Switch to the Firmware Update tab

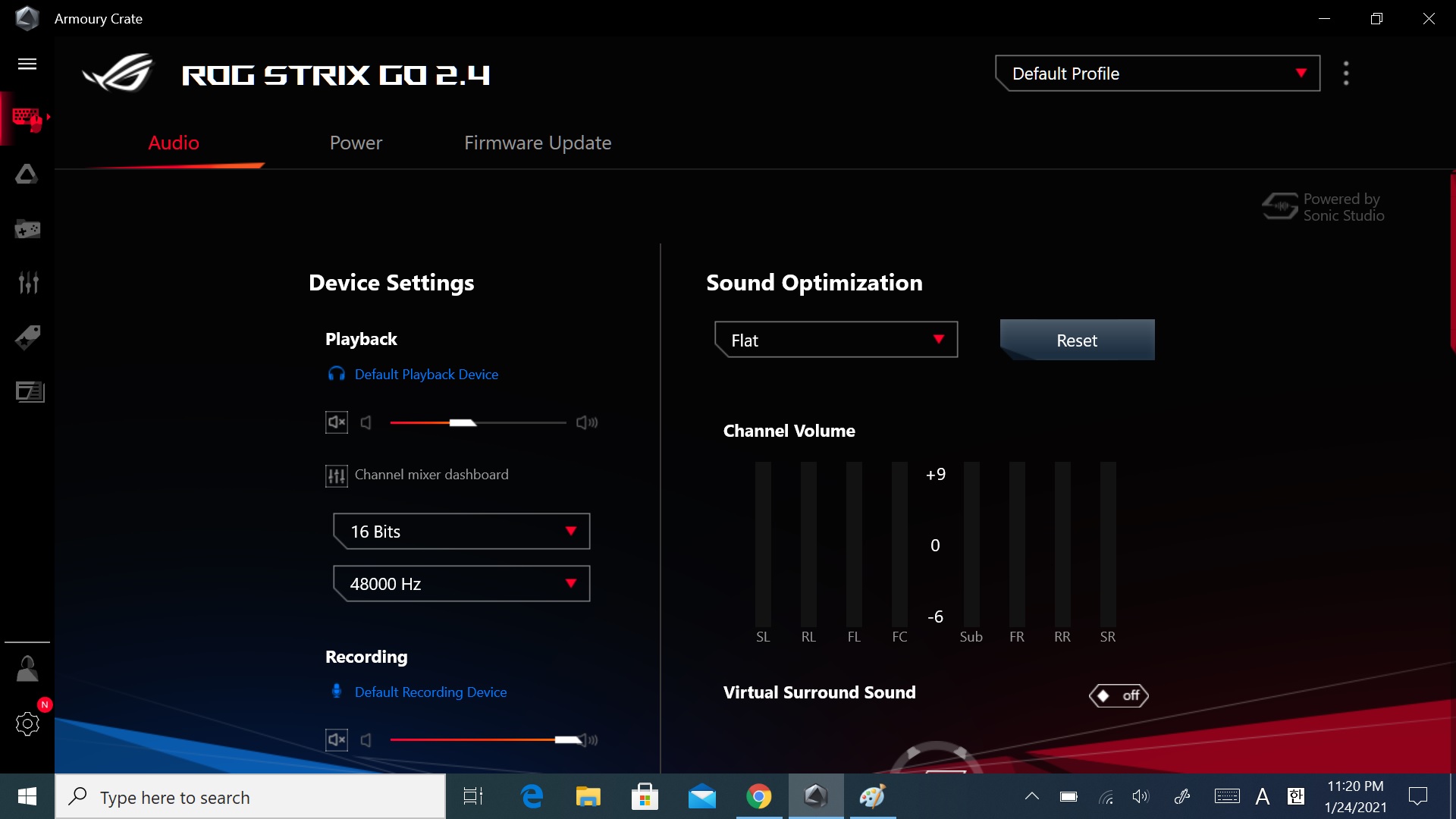click(x=538, y=143)
